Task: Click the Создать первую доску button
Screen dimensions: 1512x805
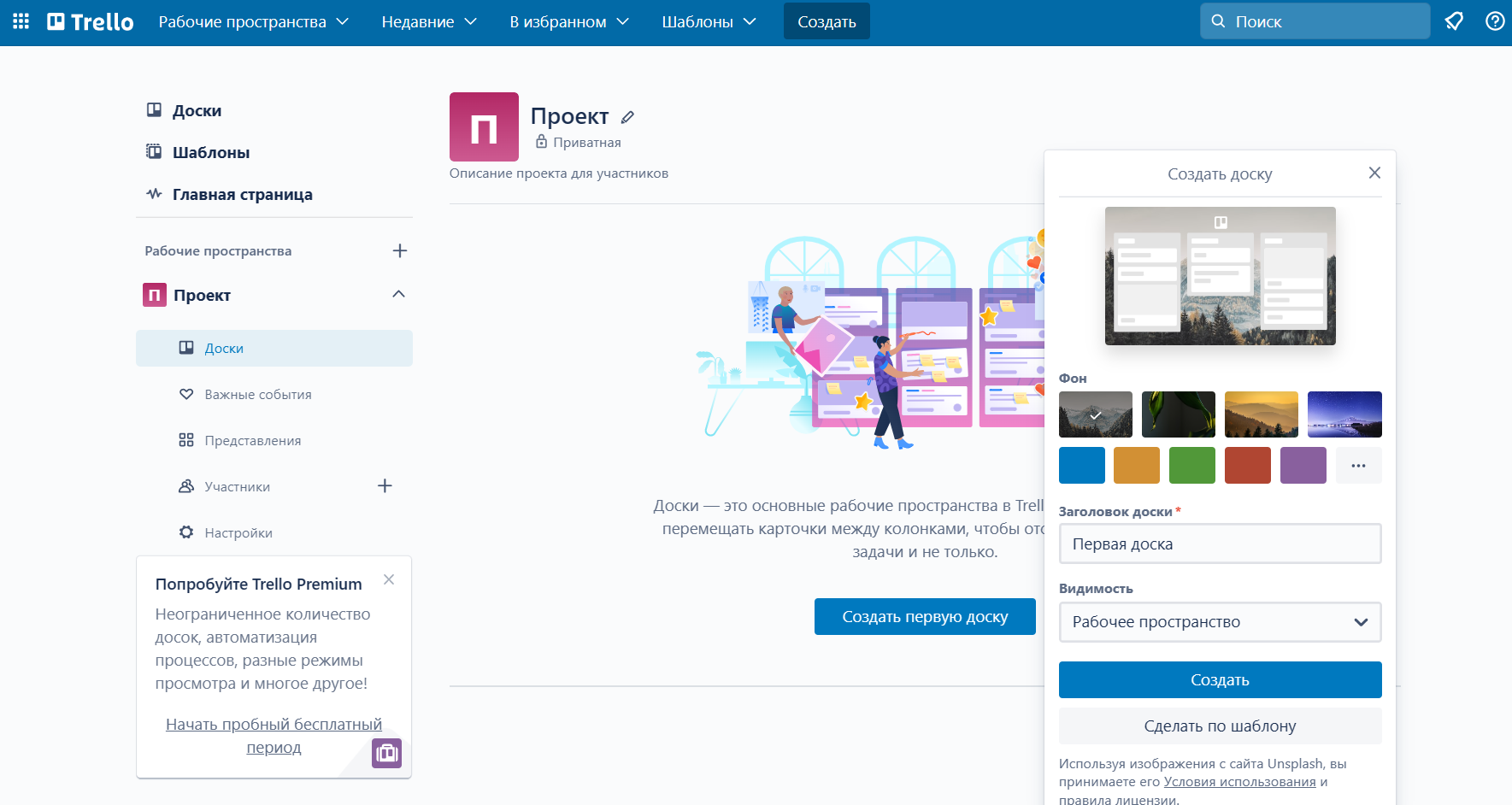Action: pyautogui.click(x=925, y=617)
